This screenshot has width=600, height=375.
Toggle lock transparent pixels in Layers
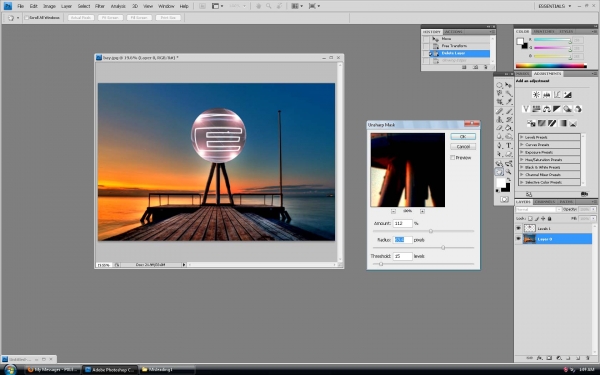[530, 218]
